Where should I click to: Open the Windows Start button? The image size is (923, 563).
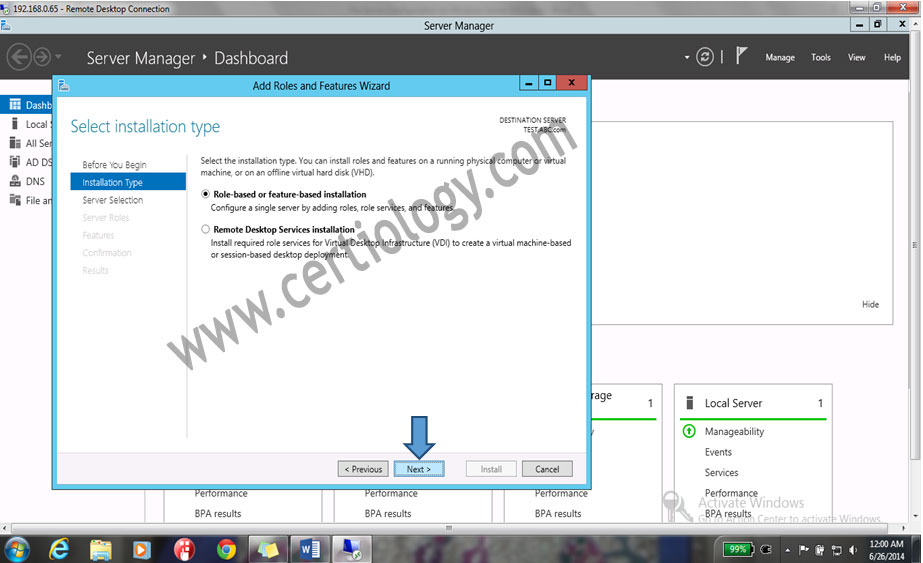16,550
